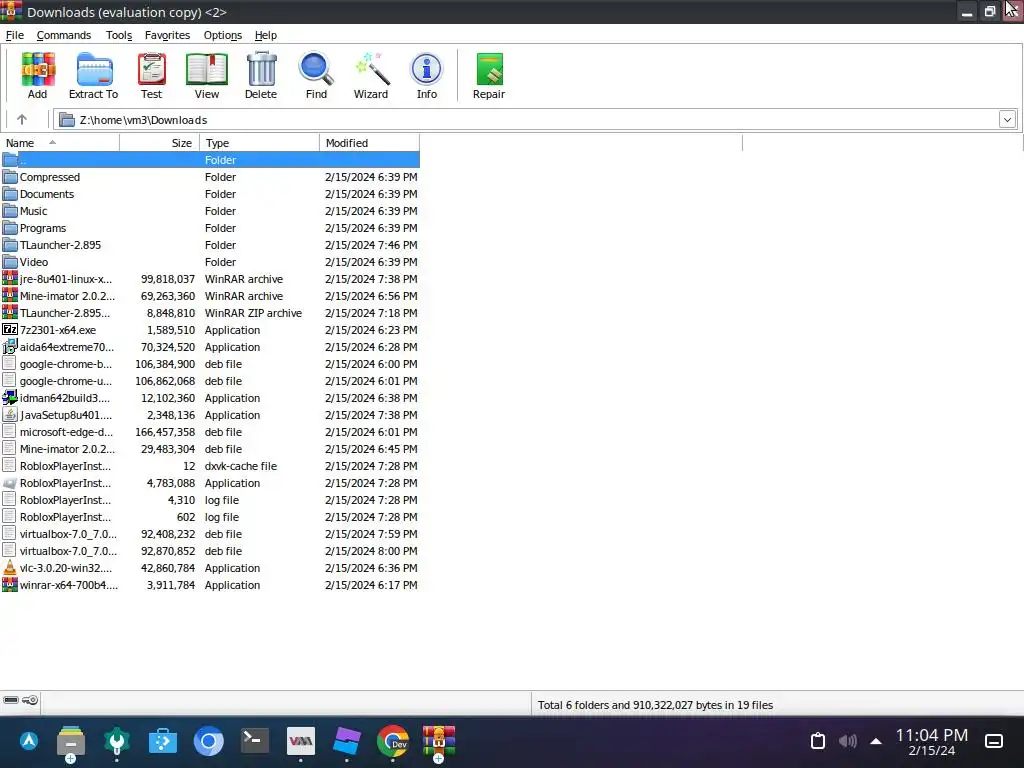Select the RobloxPlayerInst dxvk-cache file row

(210, 466)
